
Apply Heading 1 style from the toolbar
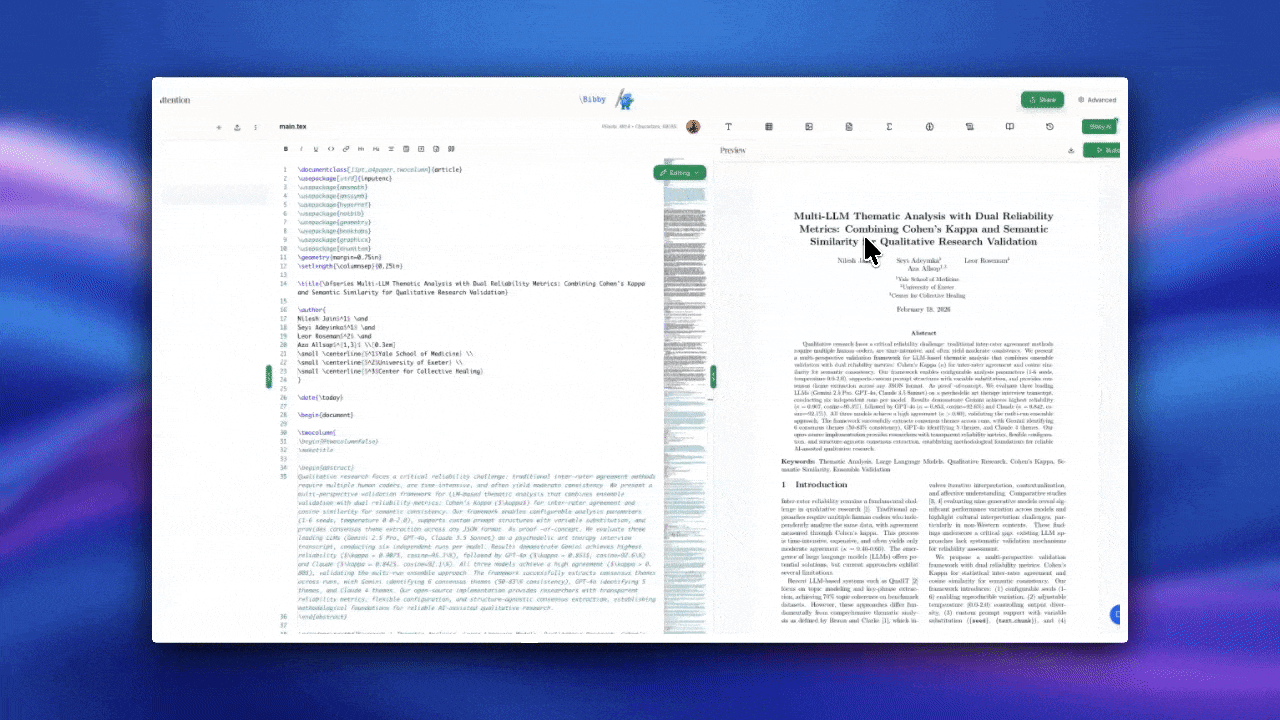click(x=361, y=148)
